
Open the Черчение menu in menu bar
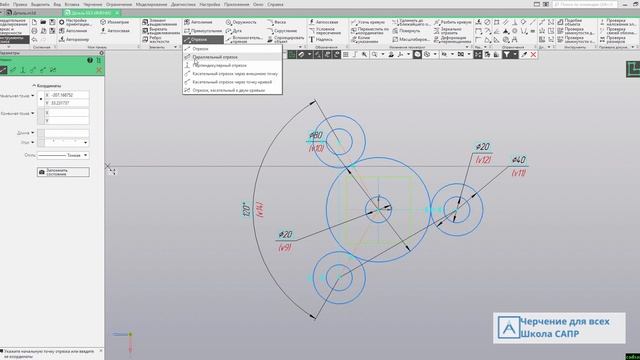[x=93, y=4]
